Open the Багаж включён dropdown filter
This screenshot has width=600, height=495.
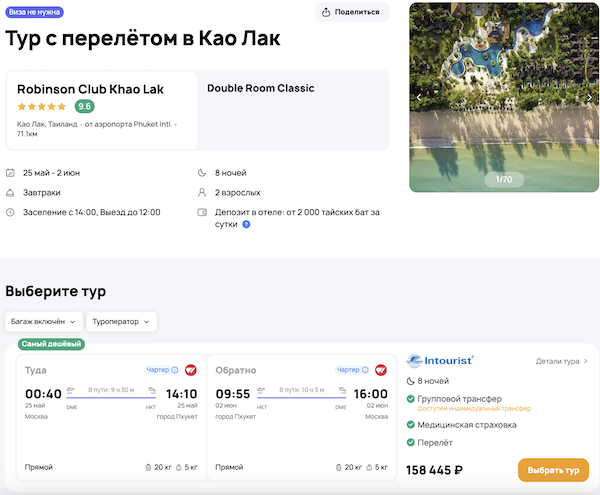(x=43, y=322)
